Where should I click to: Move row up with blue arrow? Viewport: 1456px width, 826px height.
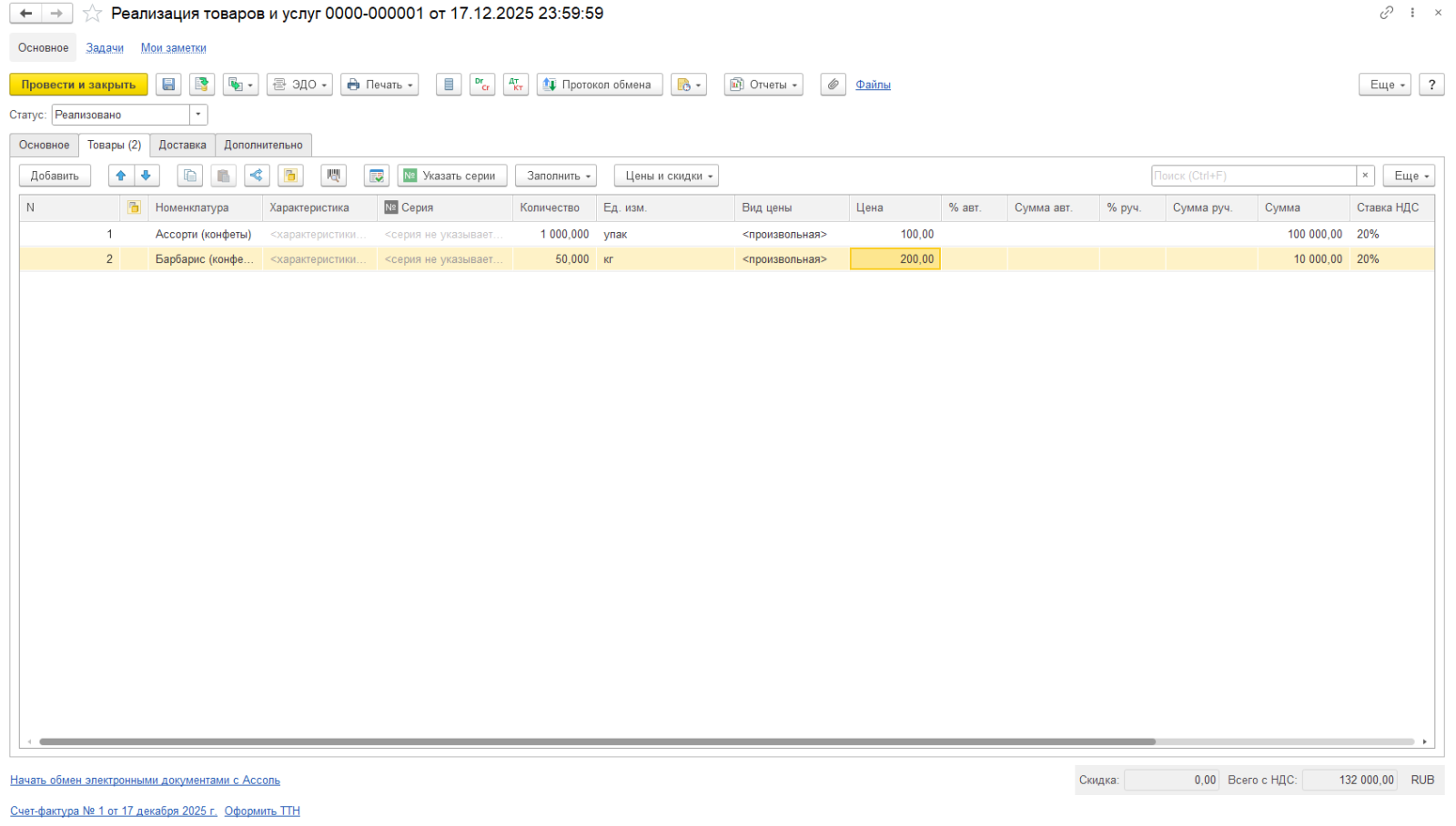coord(121,176)
